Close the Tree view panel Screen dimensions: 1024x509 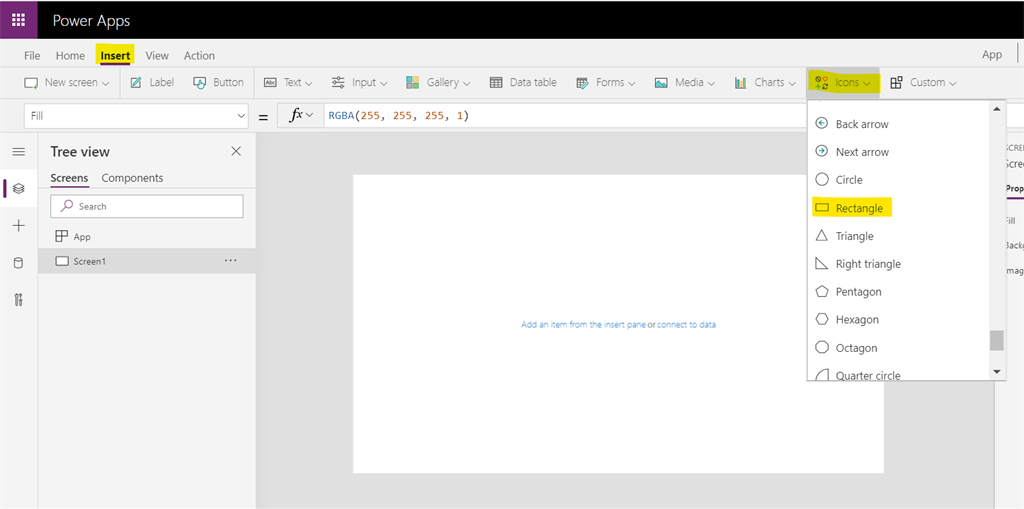coord(236,152)
